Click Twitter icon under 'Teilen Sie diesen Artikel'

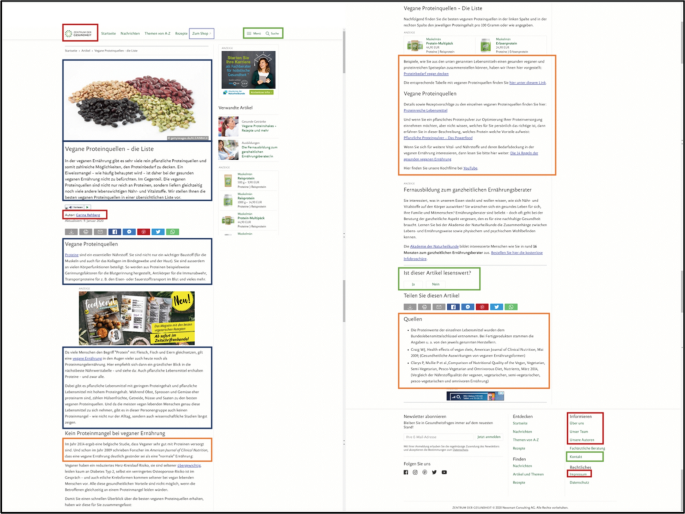(496, 307)
